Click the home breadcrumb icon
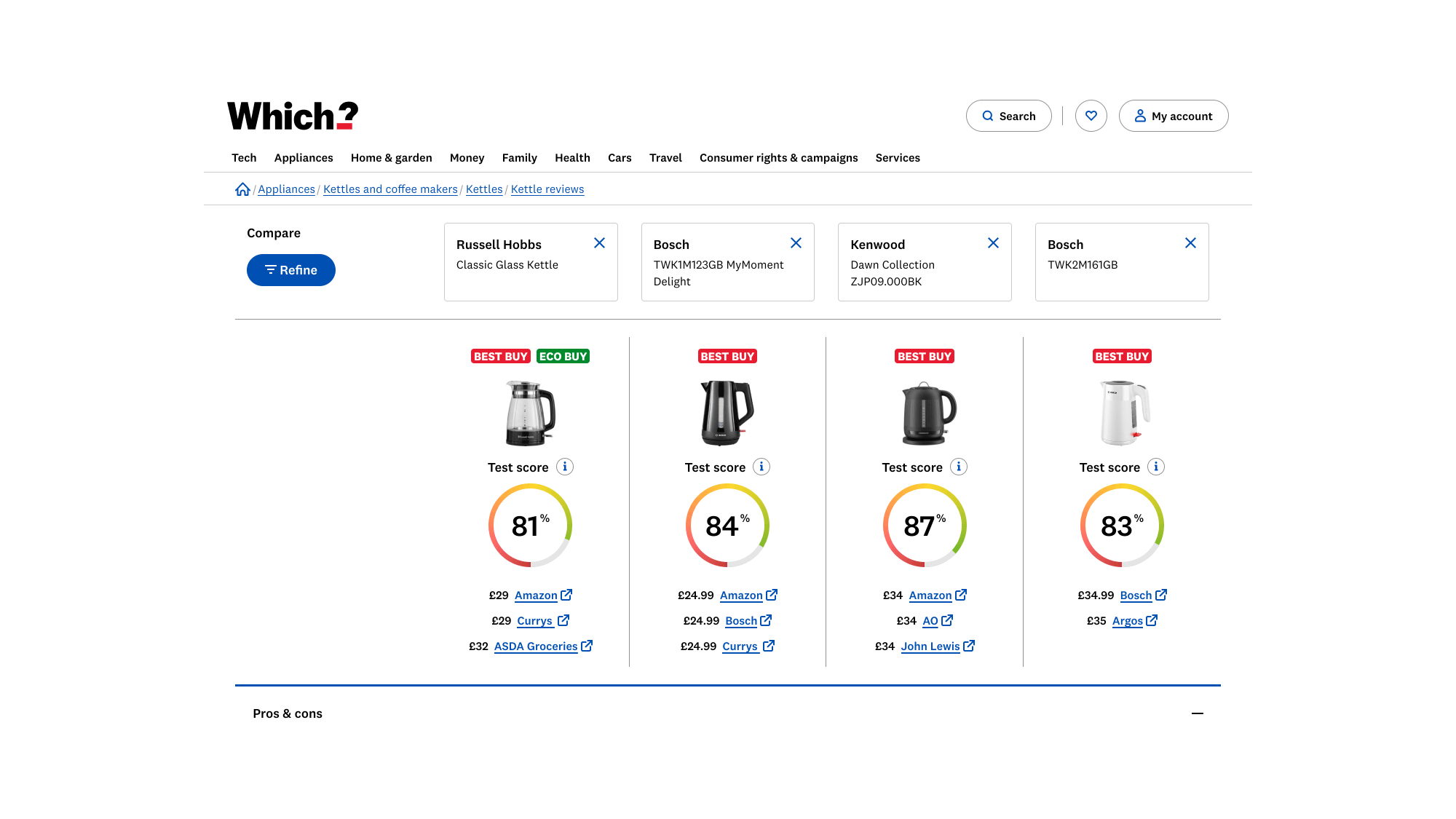This screenshot has height=819, width=1456. [242, 189]
